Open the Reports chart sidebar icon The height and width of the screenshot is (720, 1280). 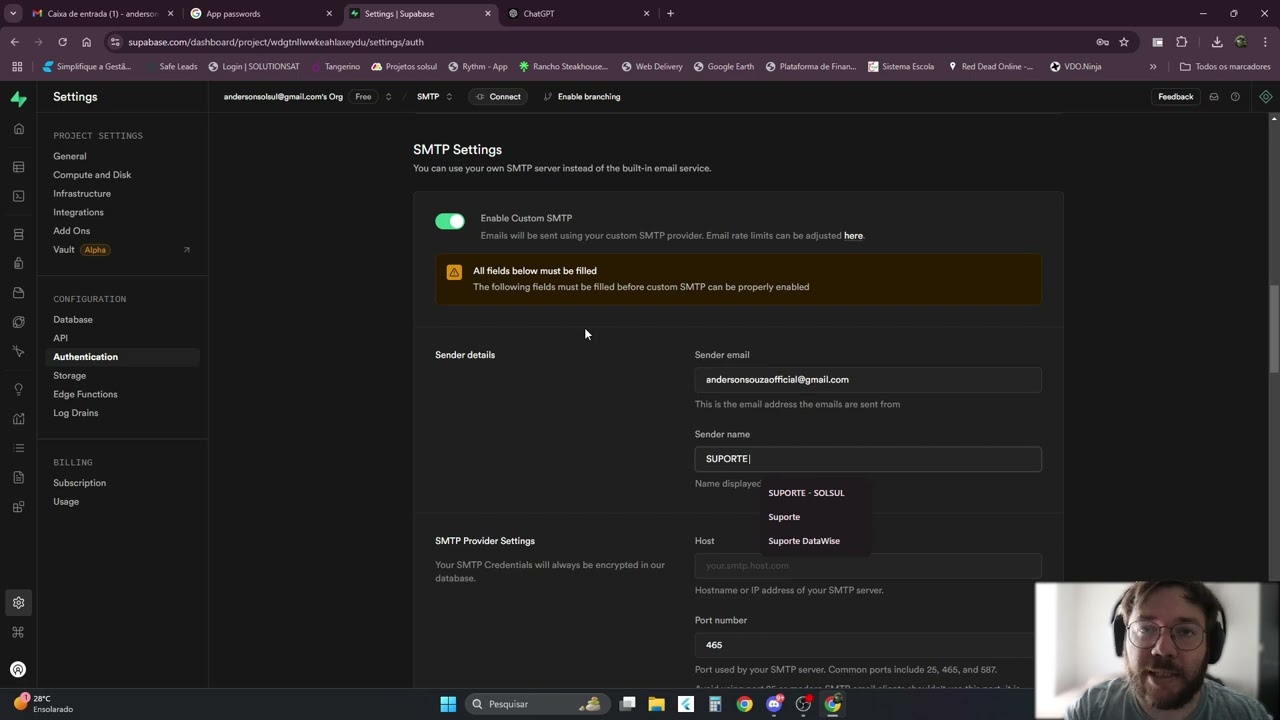(x=18, y=419)
